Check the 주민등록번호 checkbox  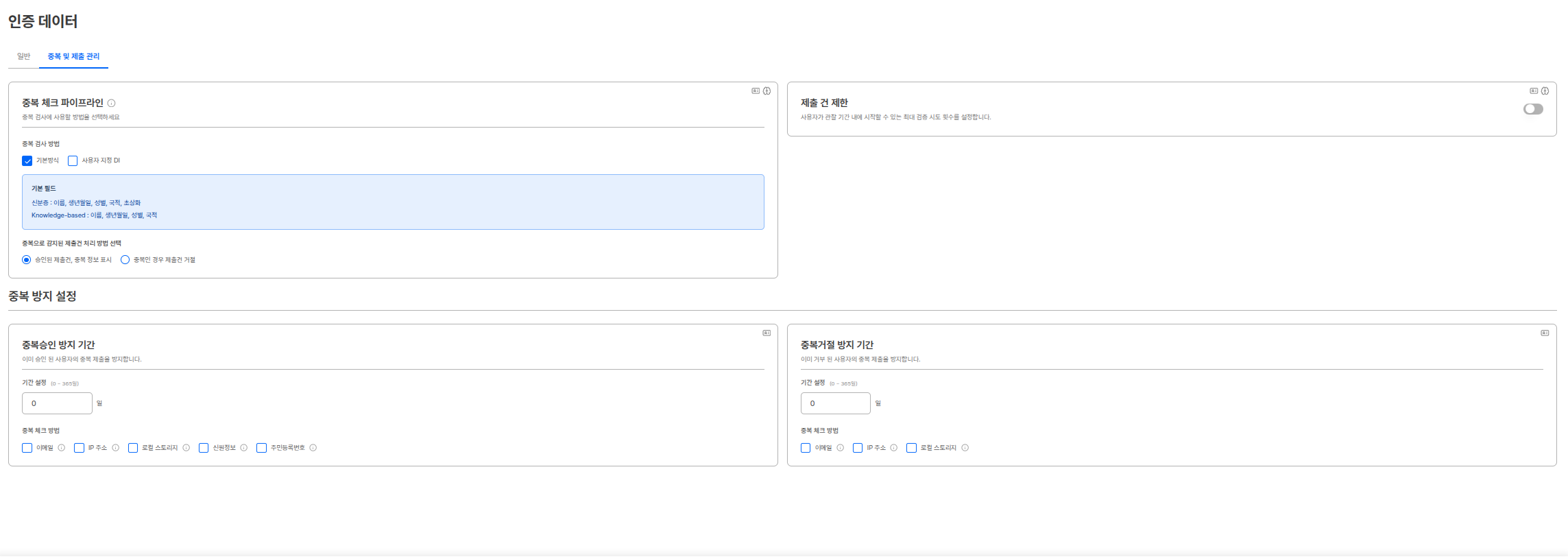tap(261, 448)
